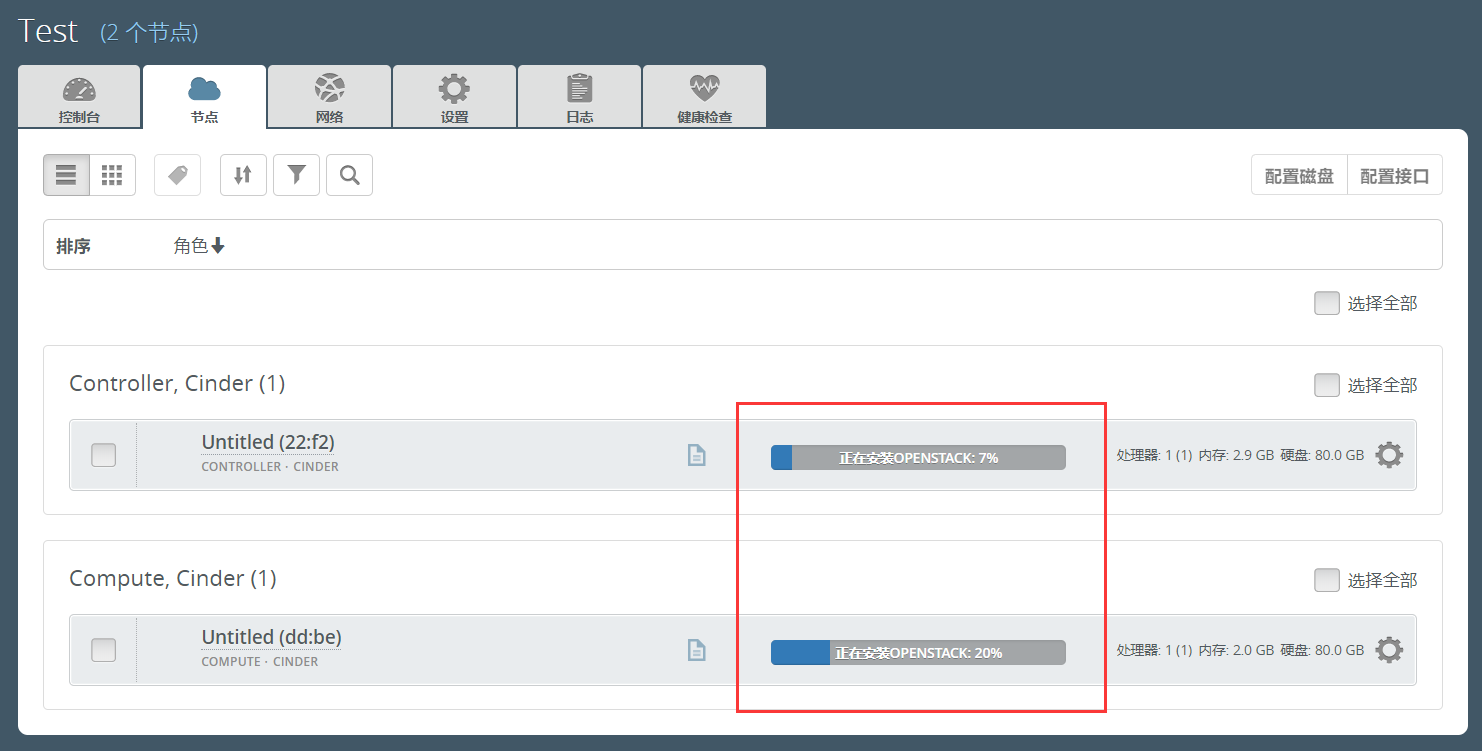This screenshot has height=751, width=1482.
Task: Click the OpenStack 7% installation progress bar
Action: (x=917, y=456)
